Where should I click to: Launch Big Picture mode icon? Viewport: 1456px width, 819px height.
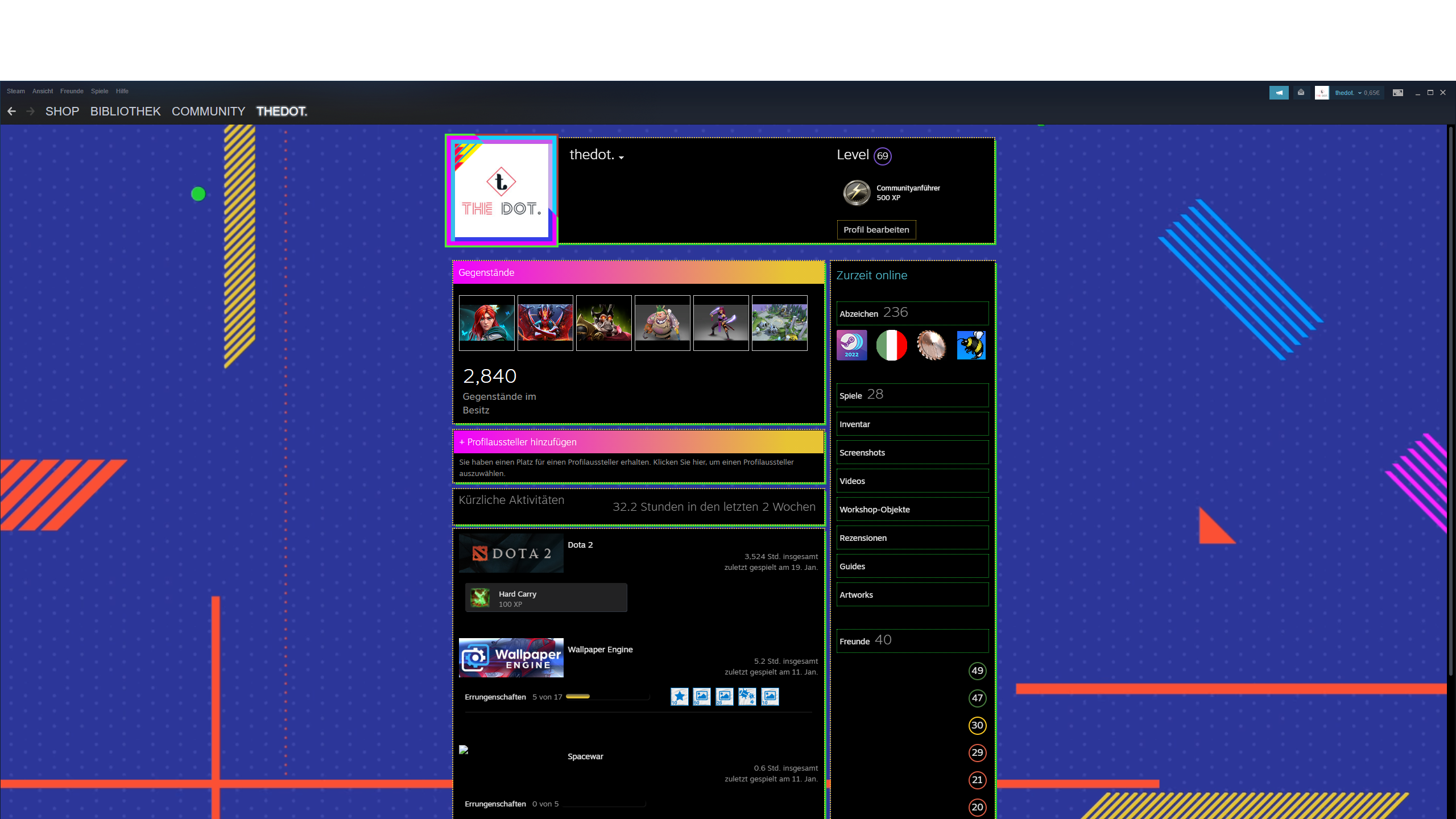coord(1398,93)
